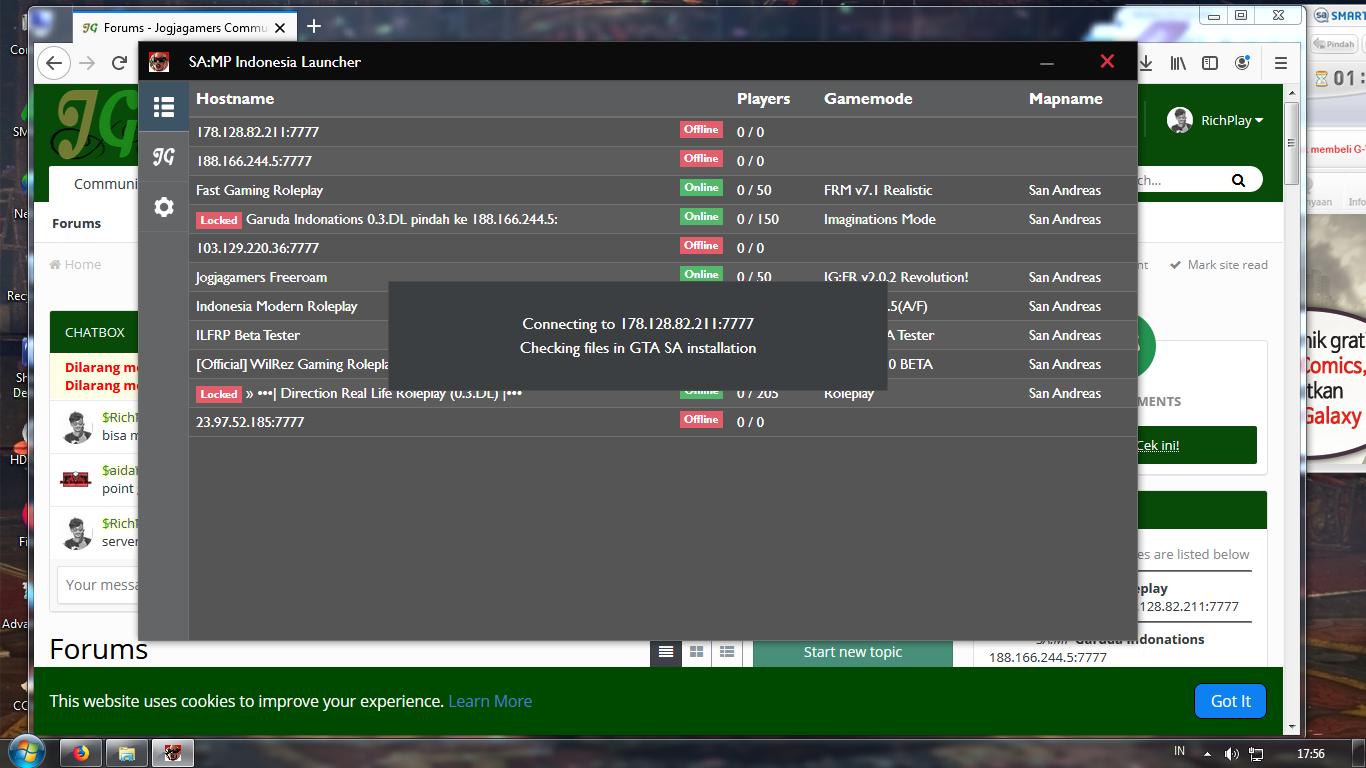Viewport: 1366px width, 768px height.
Task: Go forward in Firefox
Action: 87,63
